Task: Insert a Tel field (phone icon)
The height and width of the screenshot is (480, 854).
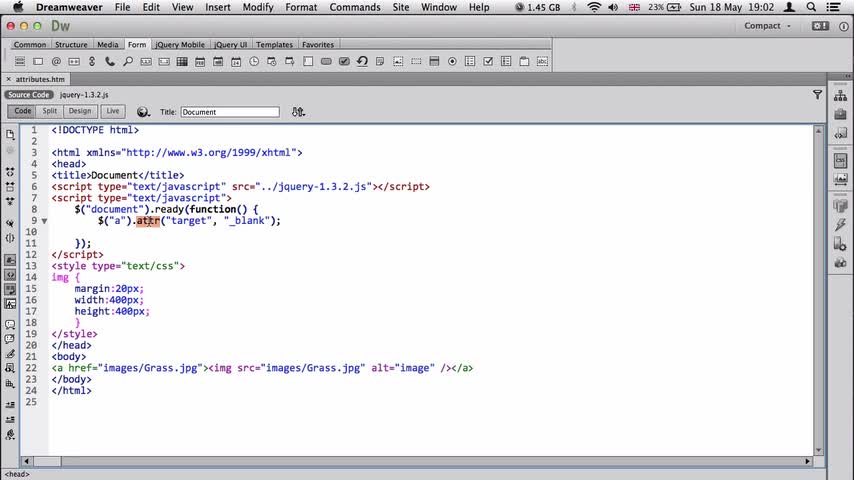Action: pyautogui.click(x=110, y=62)
